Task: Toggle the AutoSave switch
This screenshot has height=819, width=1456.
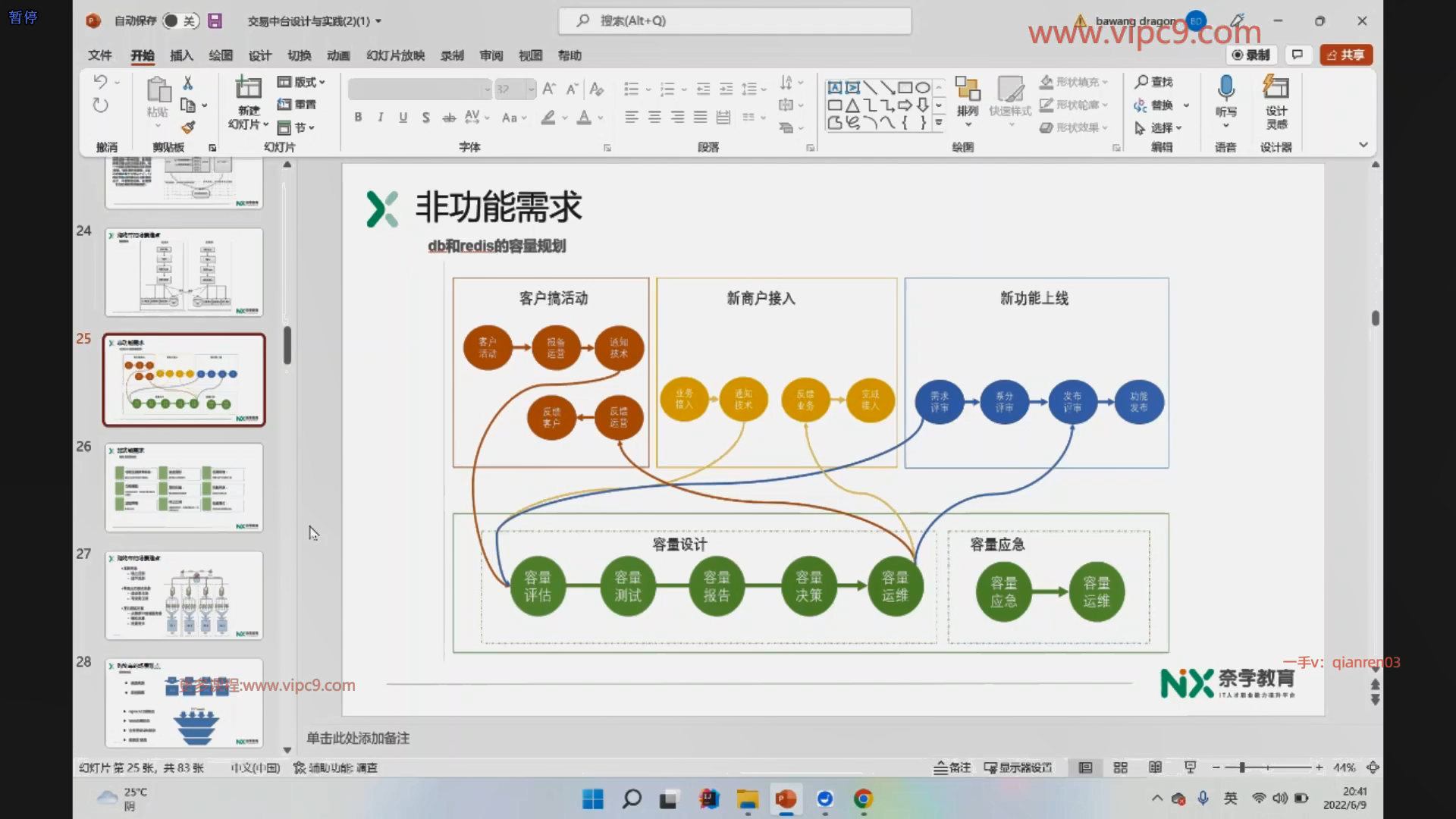Action: click(x=180, y=21)
